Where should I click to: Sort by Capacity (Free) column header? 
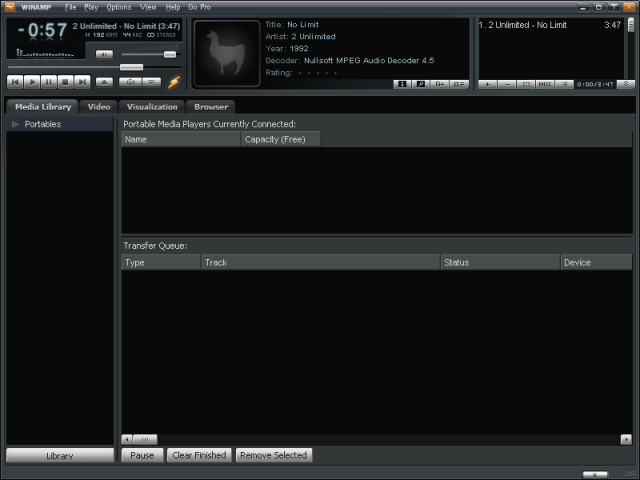[x=281, y=139]
